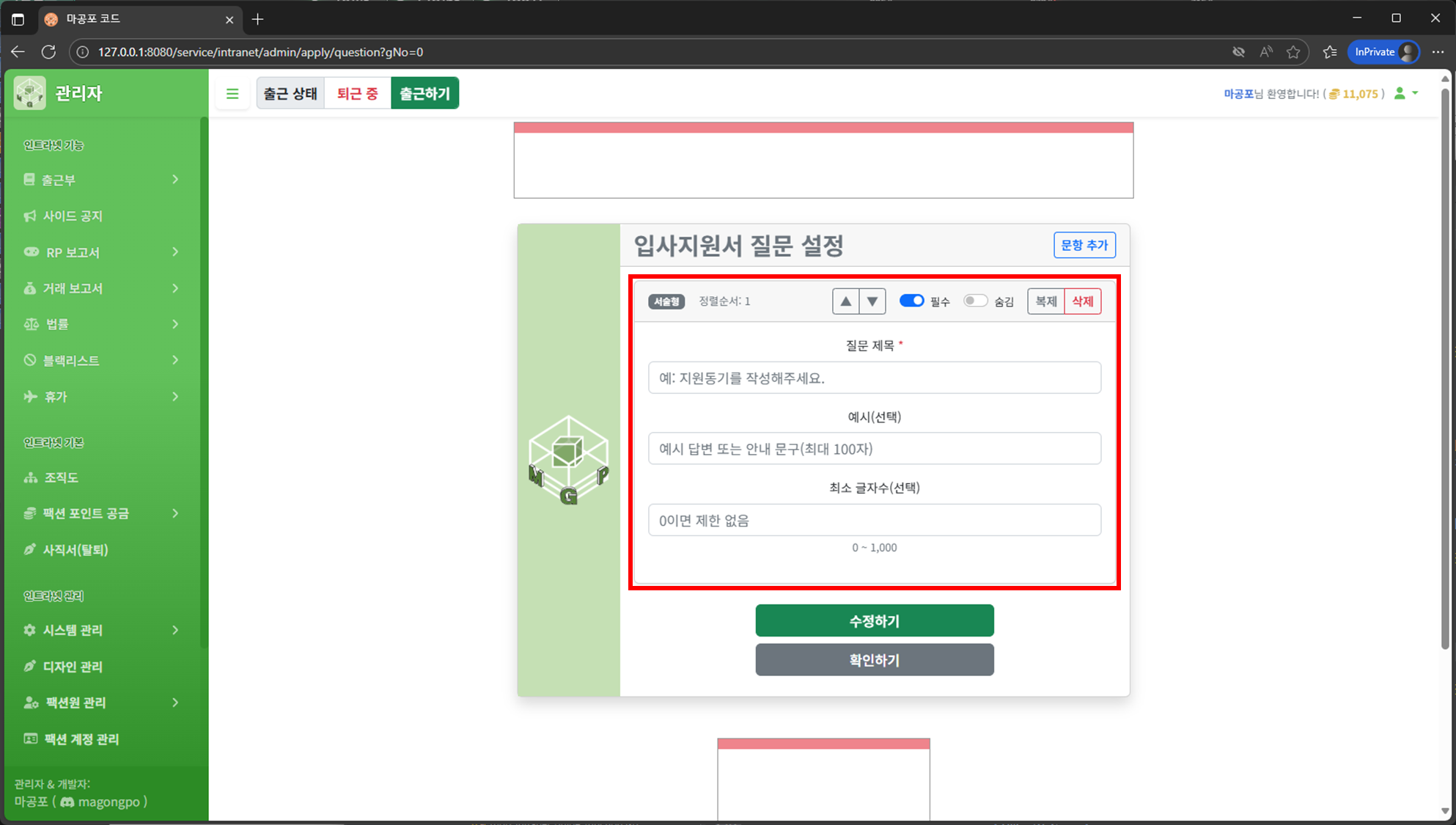This screenshot has width=1456, height=825.
Task: Click the RP 보고서 gamepad icon
Action: [32, 252]
